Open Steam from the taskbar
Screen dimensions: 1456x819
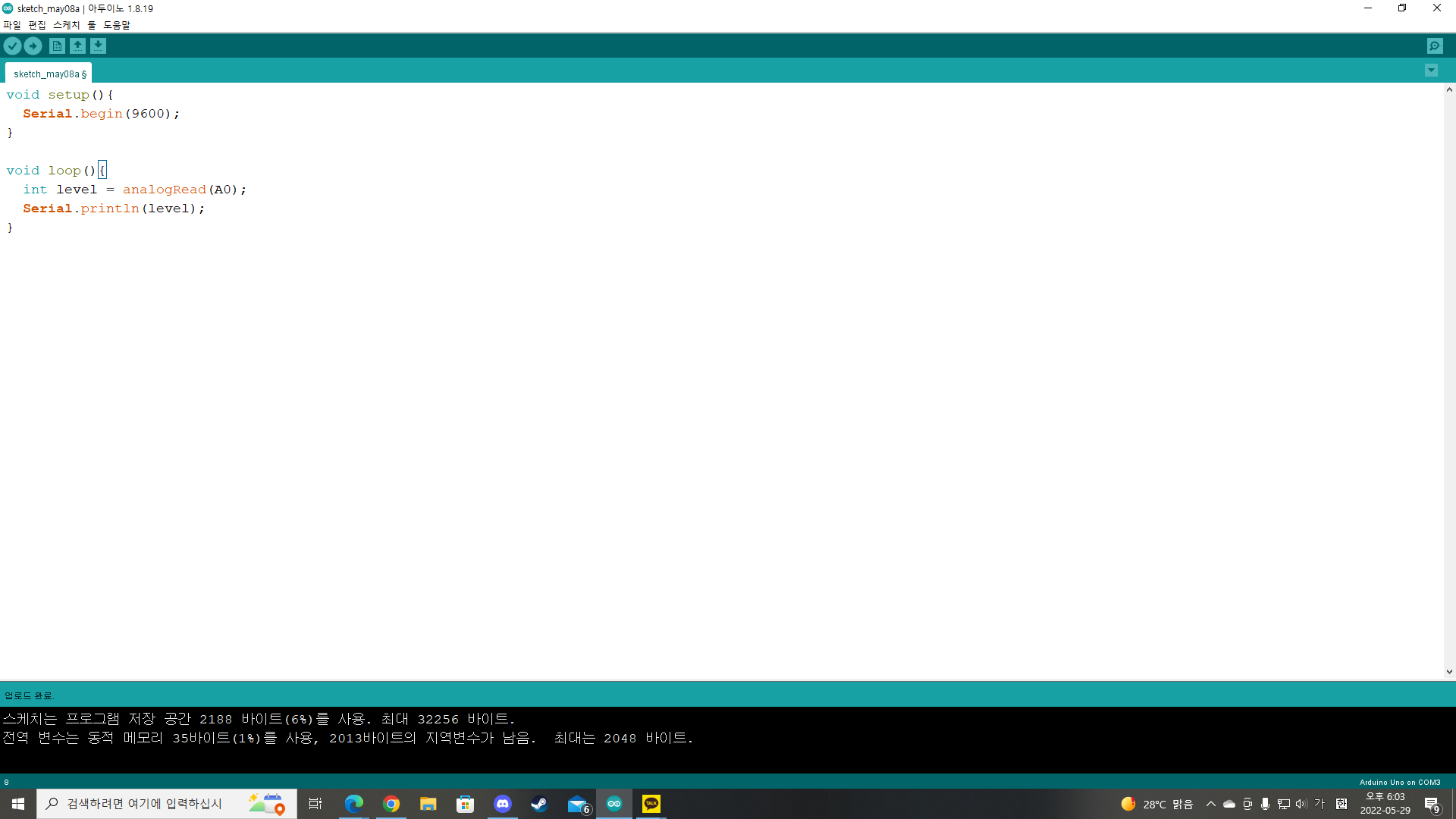[540, 804]
